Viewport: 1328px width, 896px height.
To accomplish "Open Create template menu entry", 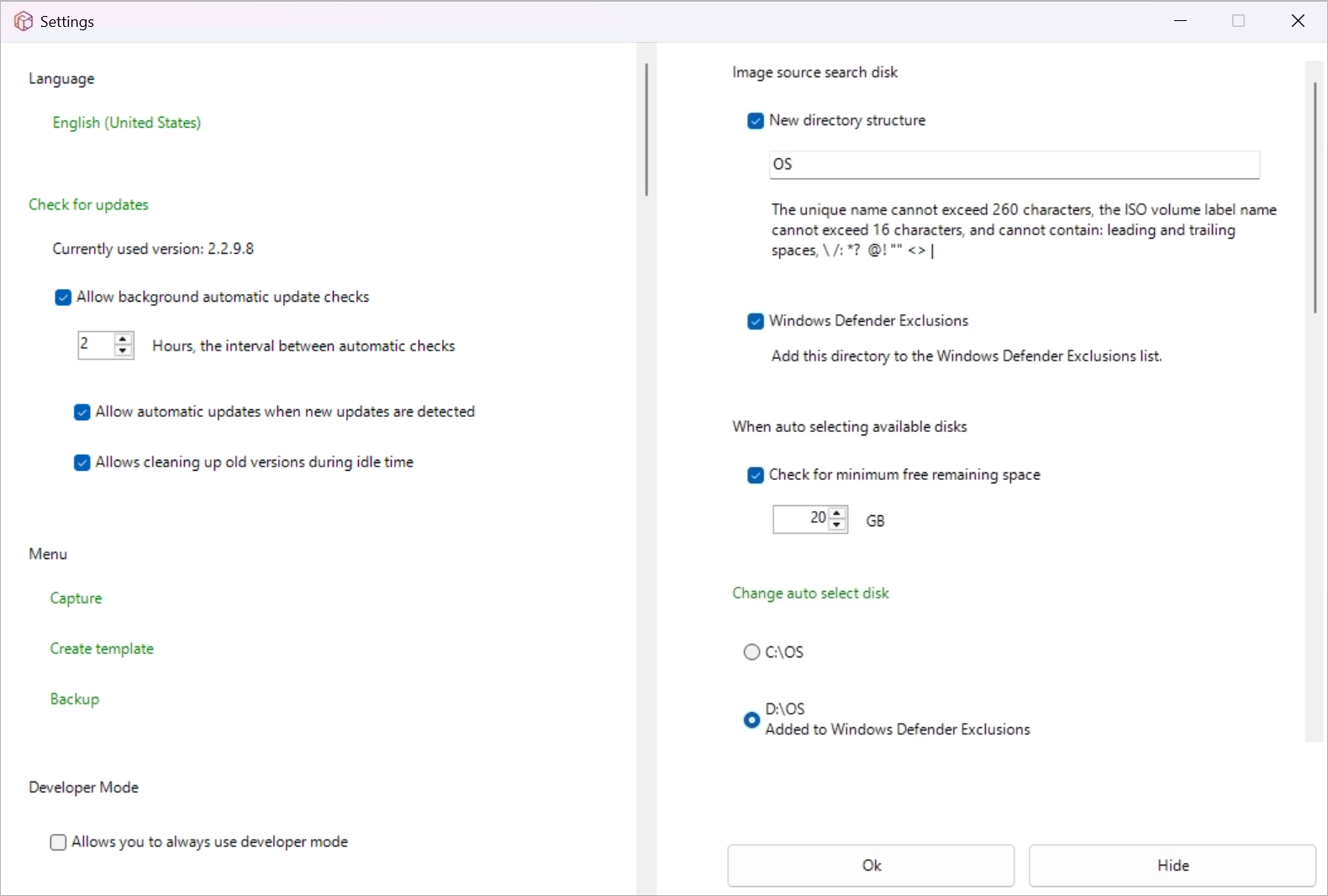I will point(102,649).
